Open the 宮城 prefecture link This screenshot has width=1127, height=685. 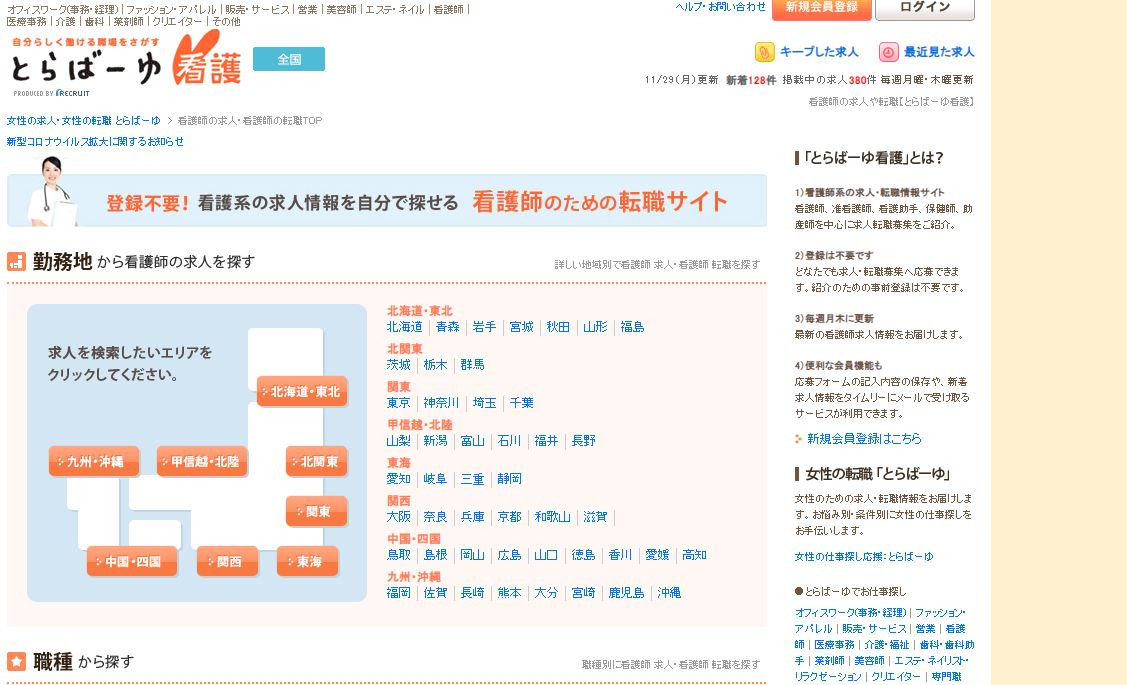pyautogui.click(x=522, y=327)
